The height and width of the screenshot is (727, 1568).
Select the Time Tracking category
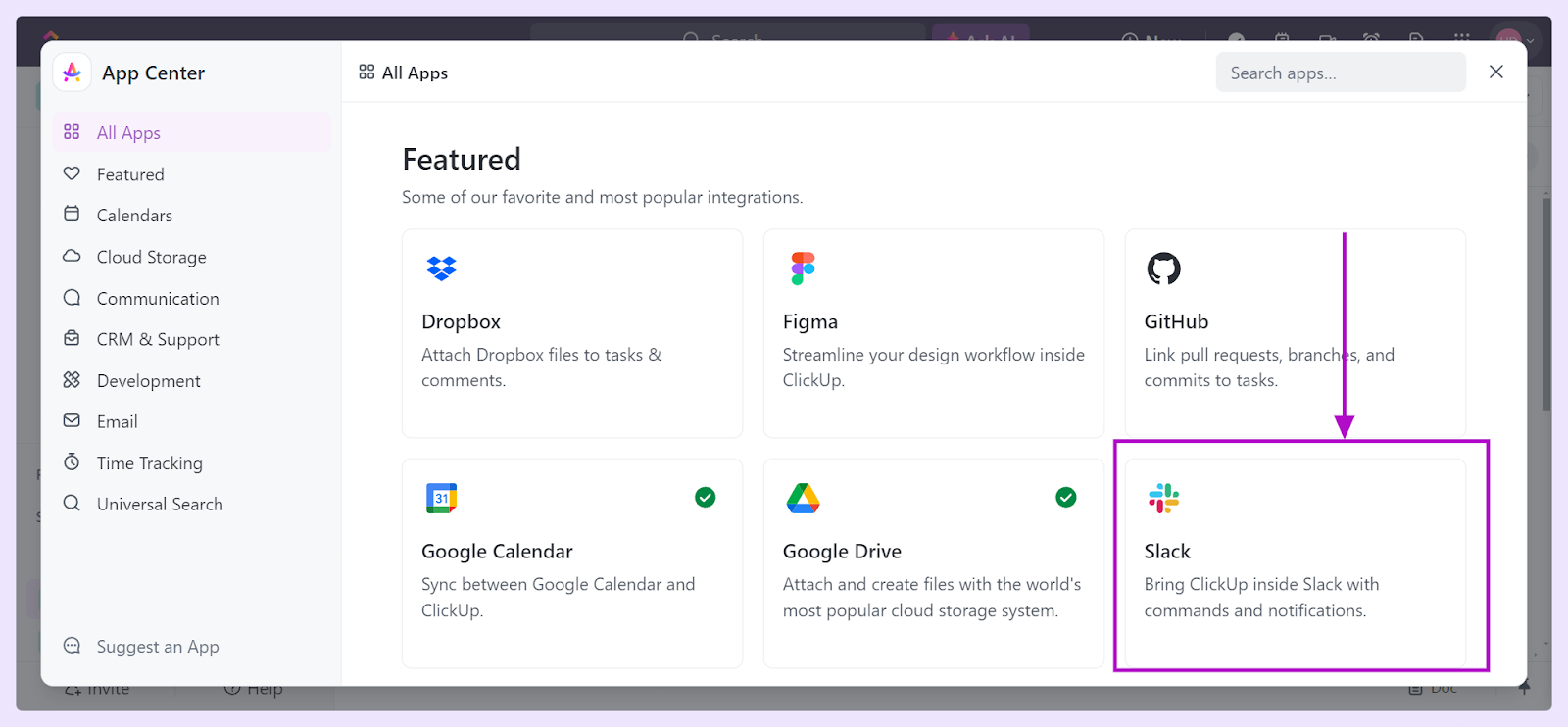tap(192, 462)
